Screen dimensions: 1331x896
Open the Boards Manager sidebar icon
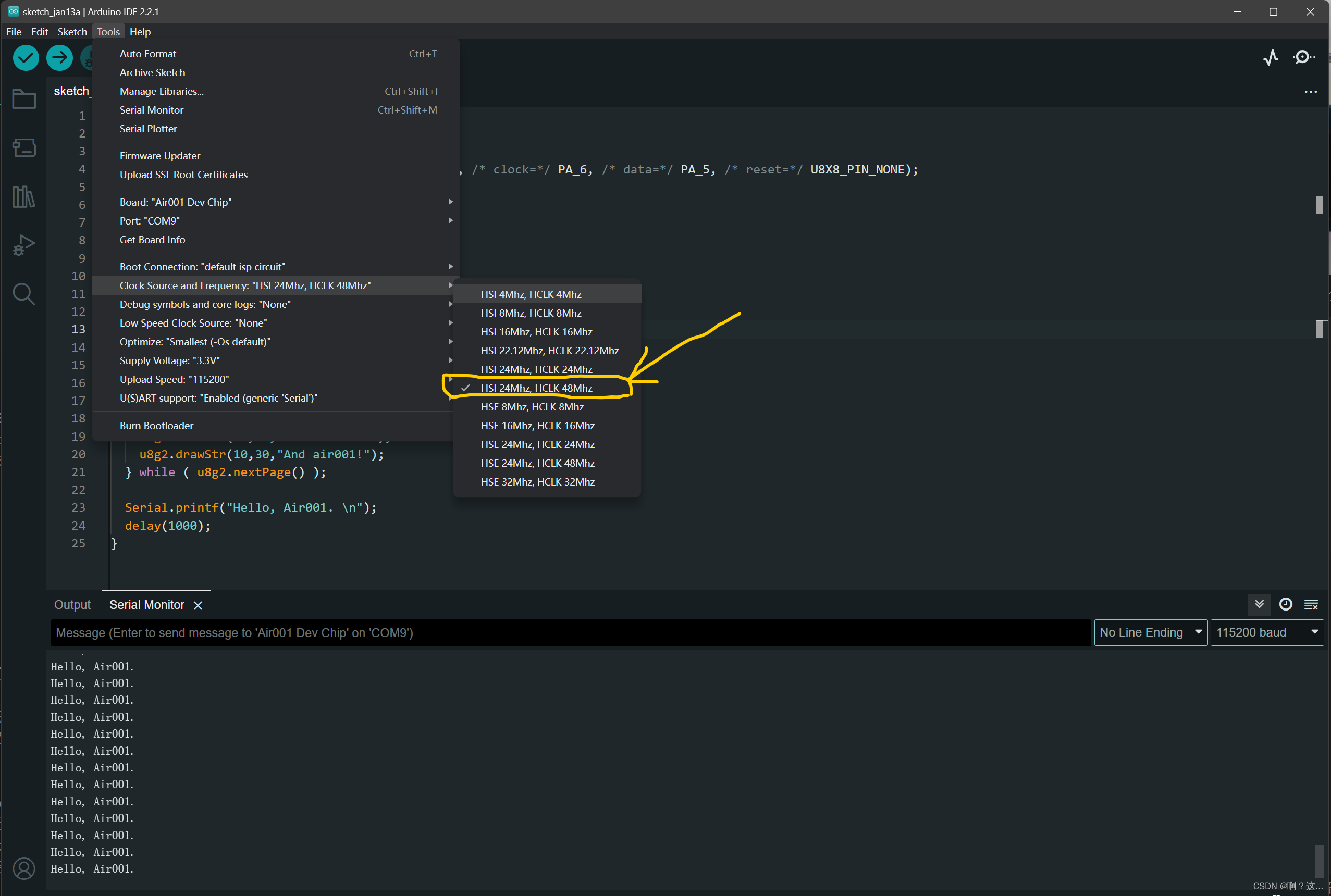24,147
